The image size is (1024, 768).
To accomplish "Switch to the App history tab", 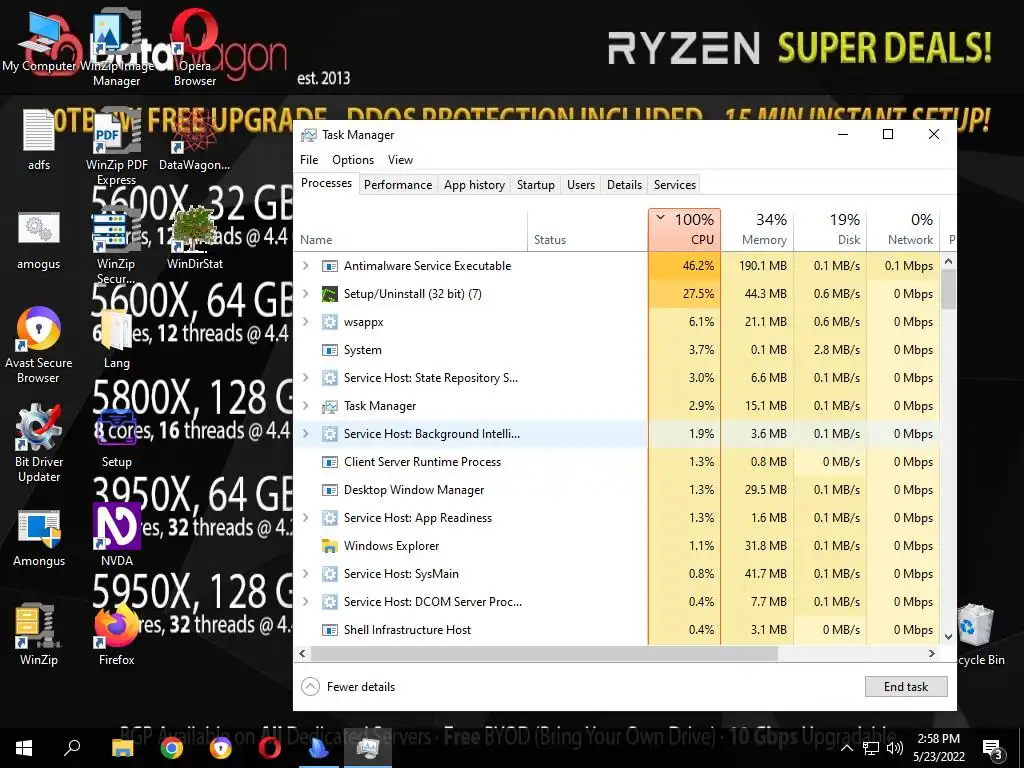I will coord(474,185).
